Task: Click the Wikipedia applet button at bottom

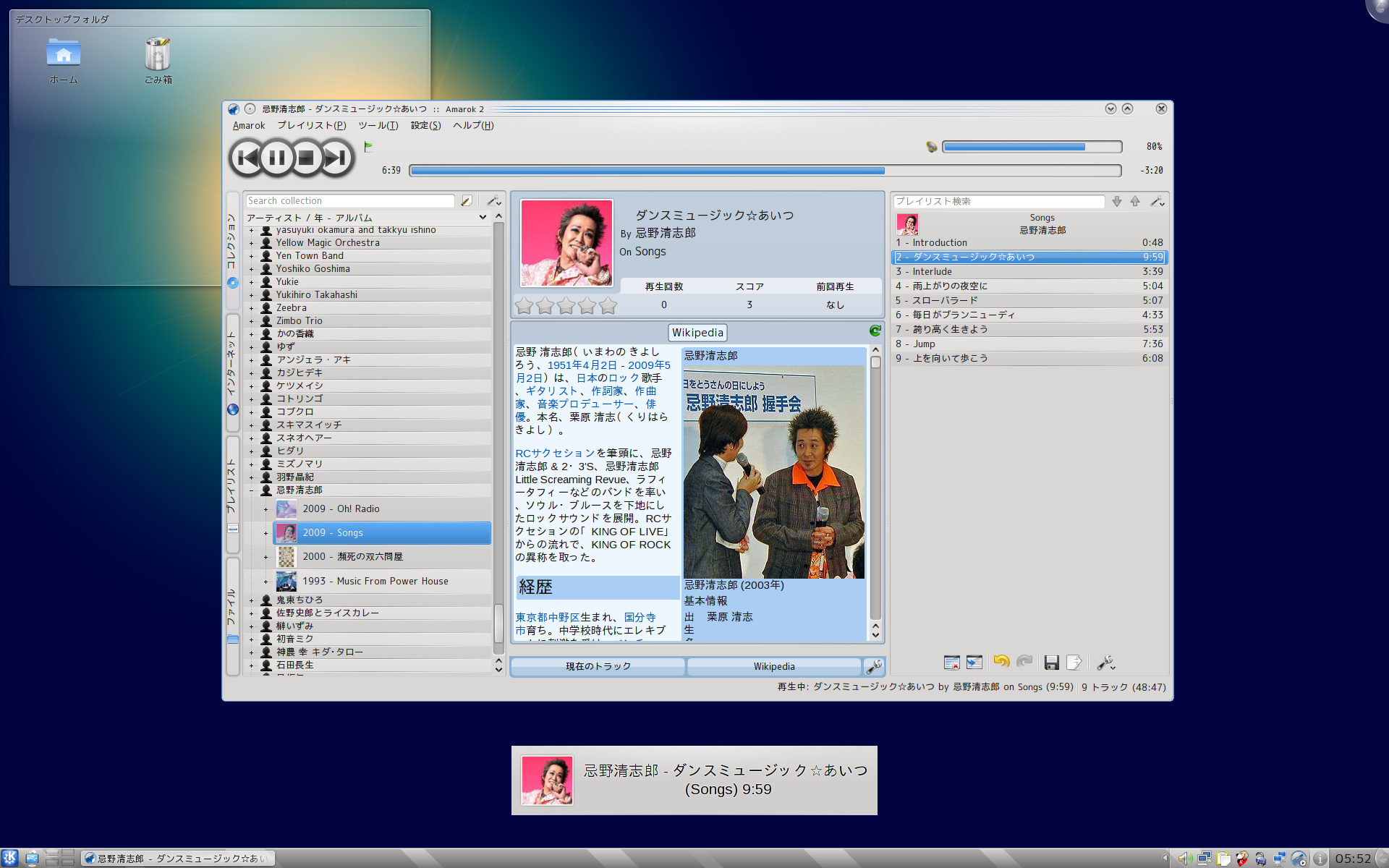Action: click(x=774, y=666)
